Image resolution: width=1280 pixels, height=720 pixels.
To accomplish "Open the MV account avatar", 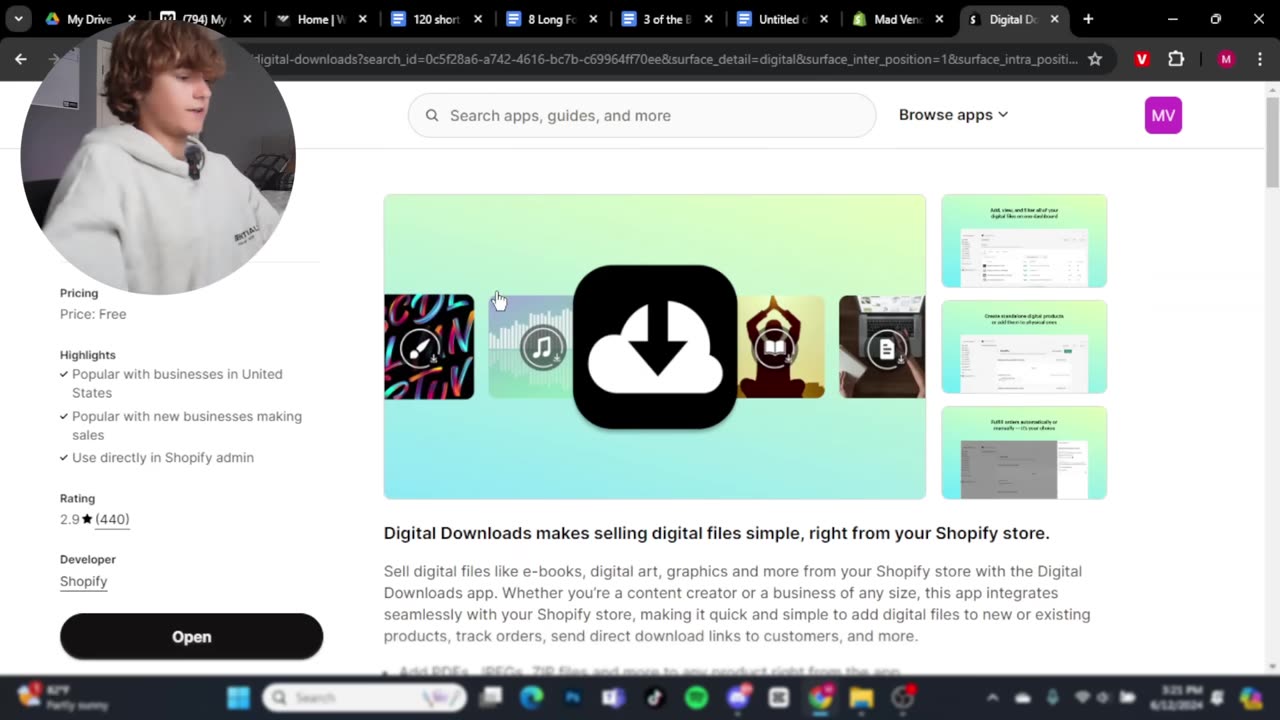I will tap(1163, 115).
